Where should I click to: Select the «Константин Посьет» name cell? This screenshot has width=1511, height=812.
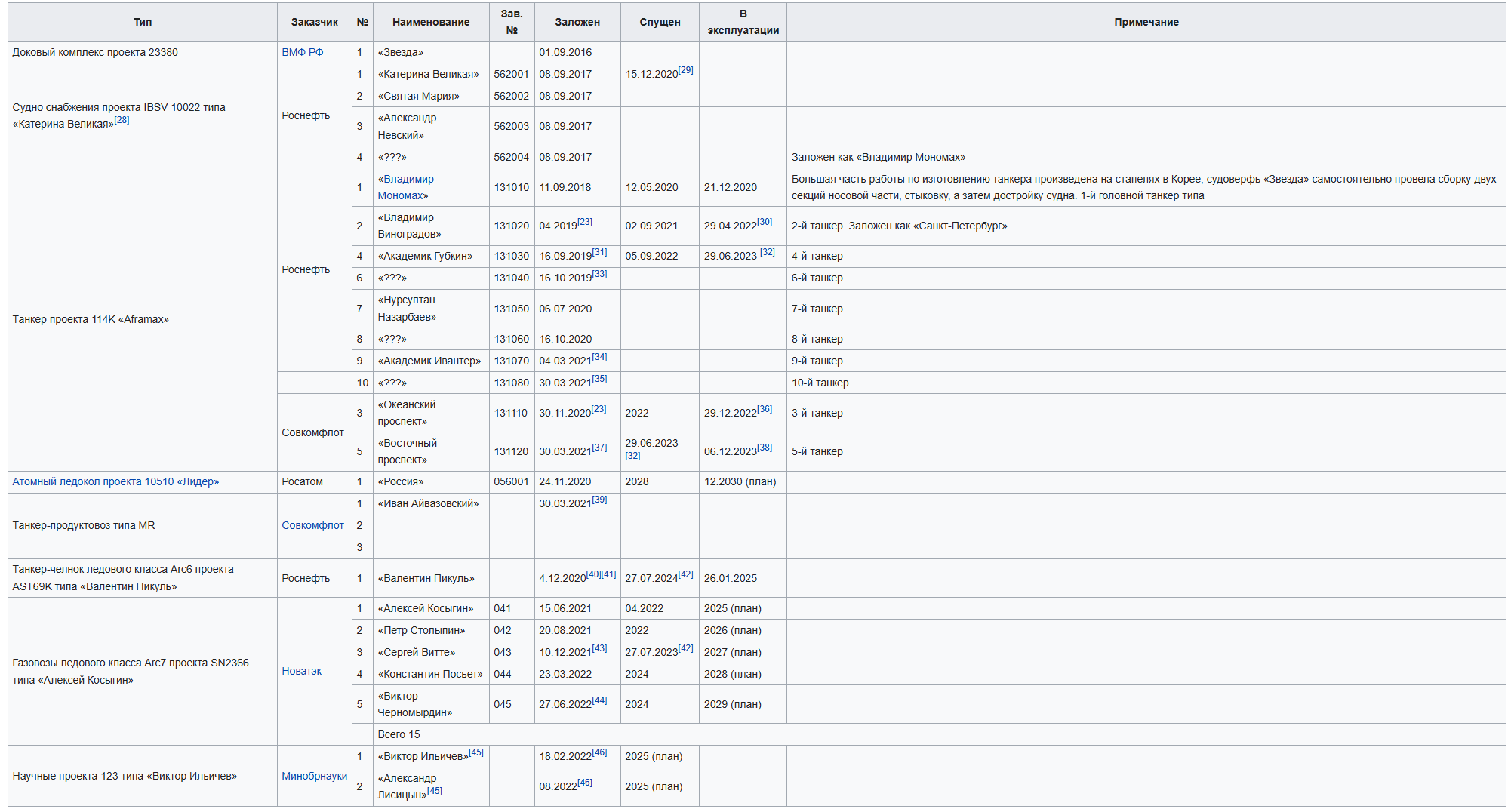(x=431, y=674)
